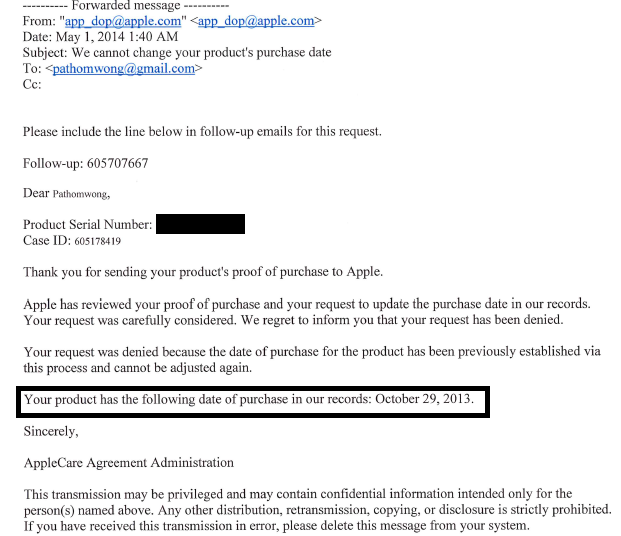Click the confidentiality notice paragraph
This screenshot has width=621, height=536.
[318, 510]
